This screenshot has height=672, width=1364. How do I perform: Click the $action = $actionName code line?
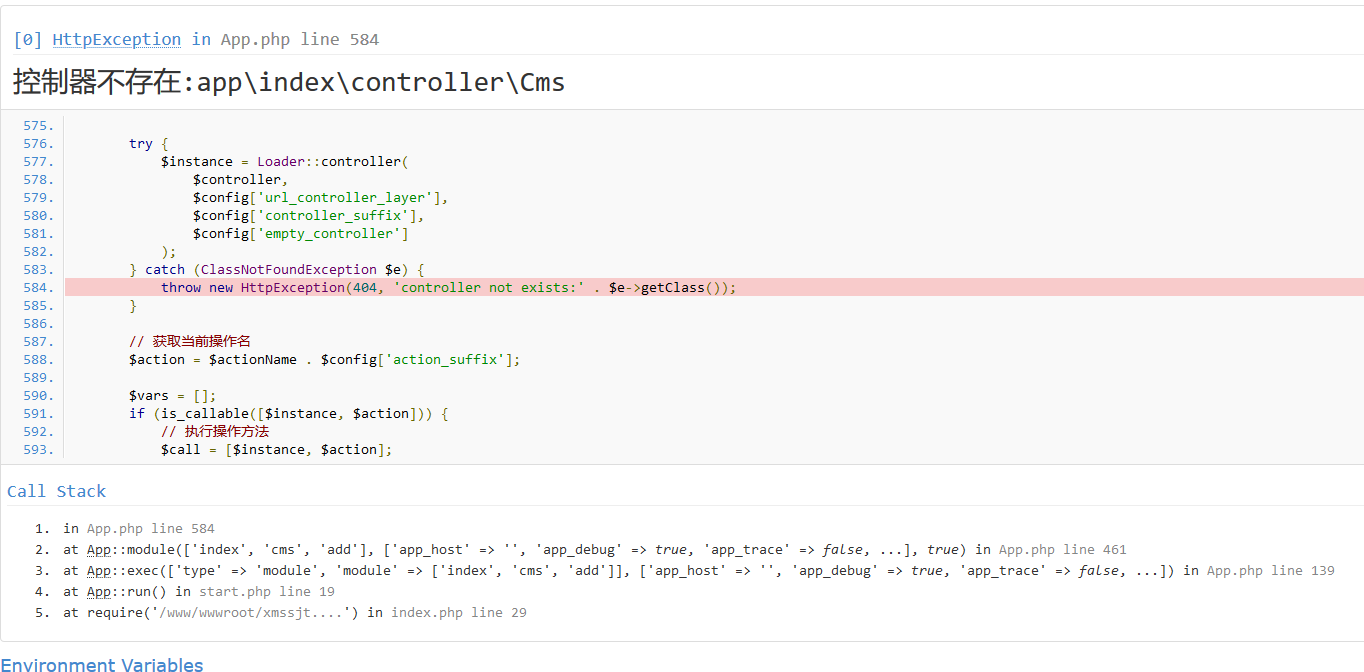324,359
